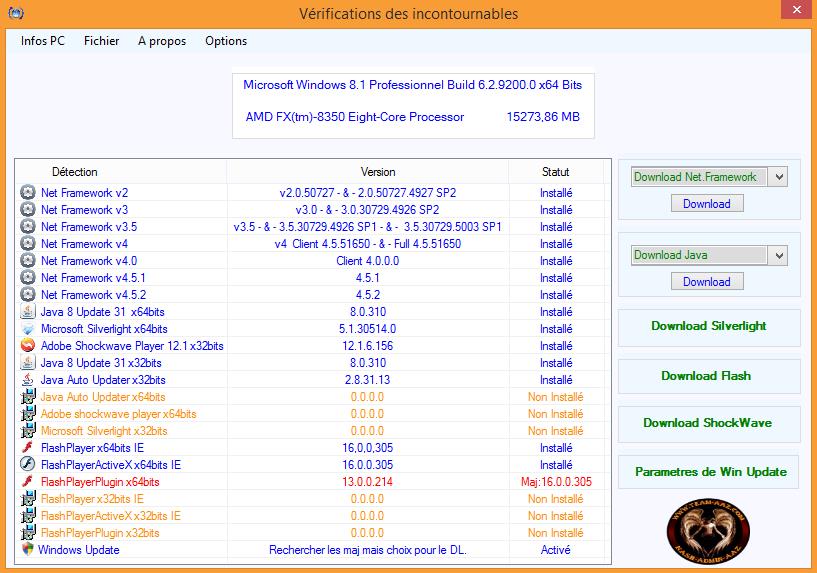Click the Download Flash button
The height and width of the screenshot is (573, 817).
tap(709, 376)
